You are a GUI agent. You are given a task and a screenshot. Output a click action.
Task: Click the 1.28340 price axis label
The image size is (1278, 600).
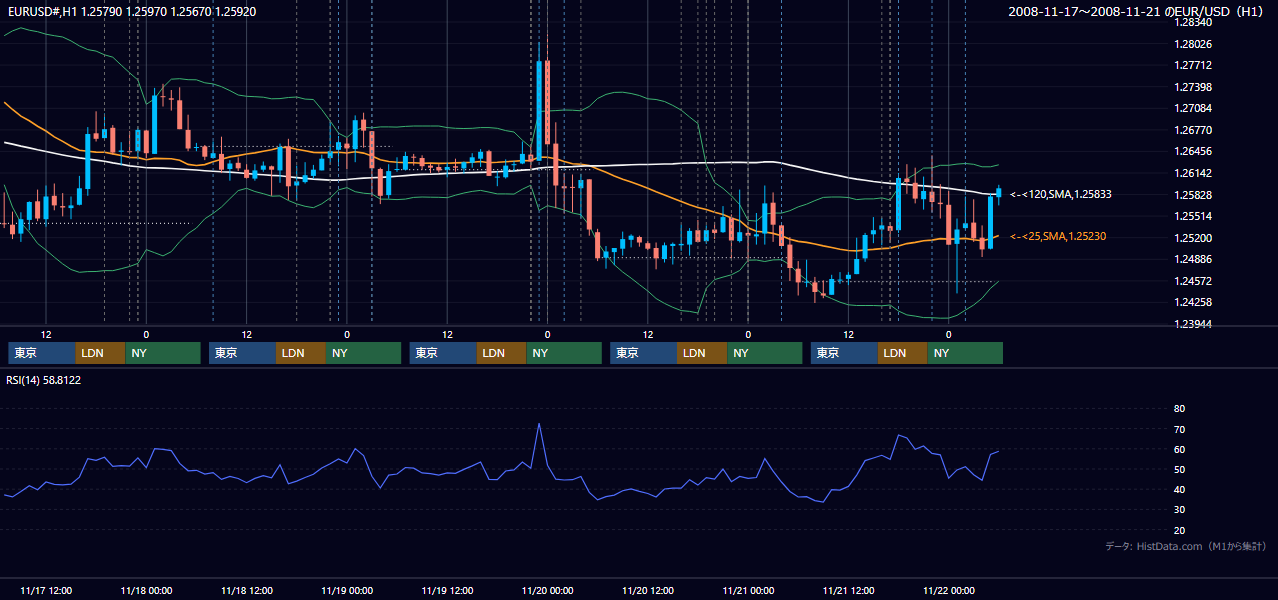point(1194,23)
